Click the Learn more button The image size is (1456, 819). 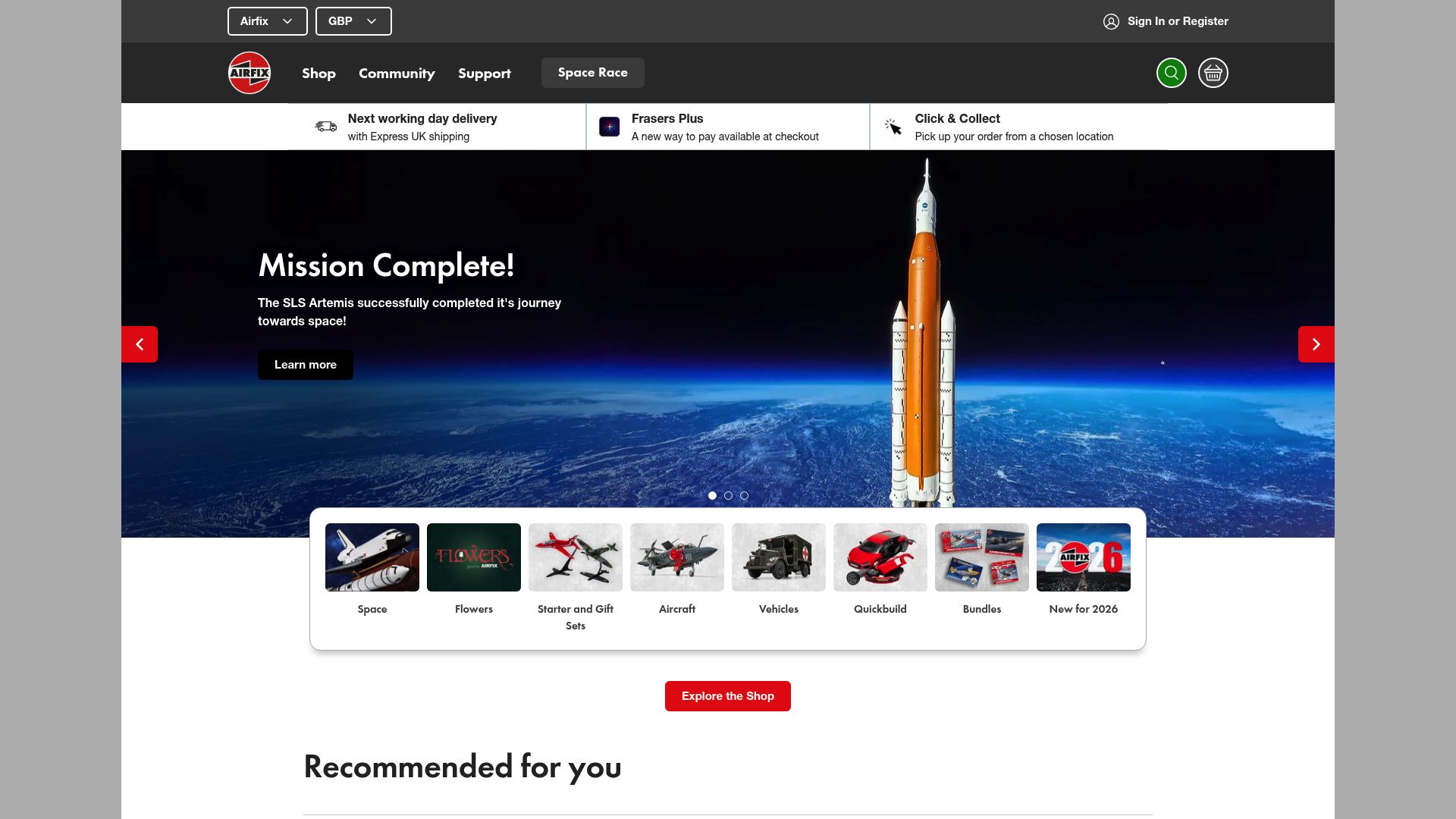point(306,365)
